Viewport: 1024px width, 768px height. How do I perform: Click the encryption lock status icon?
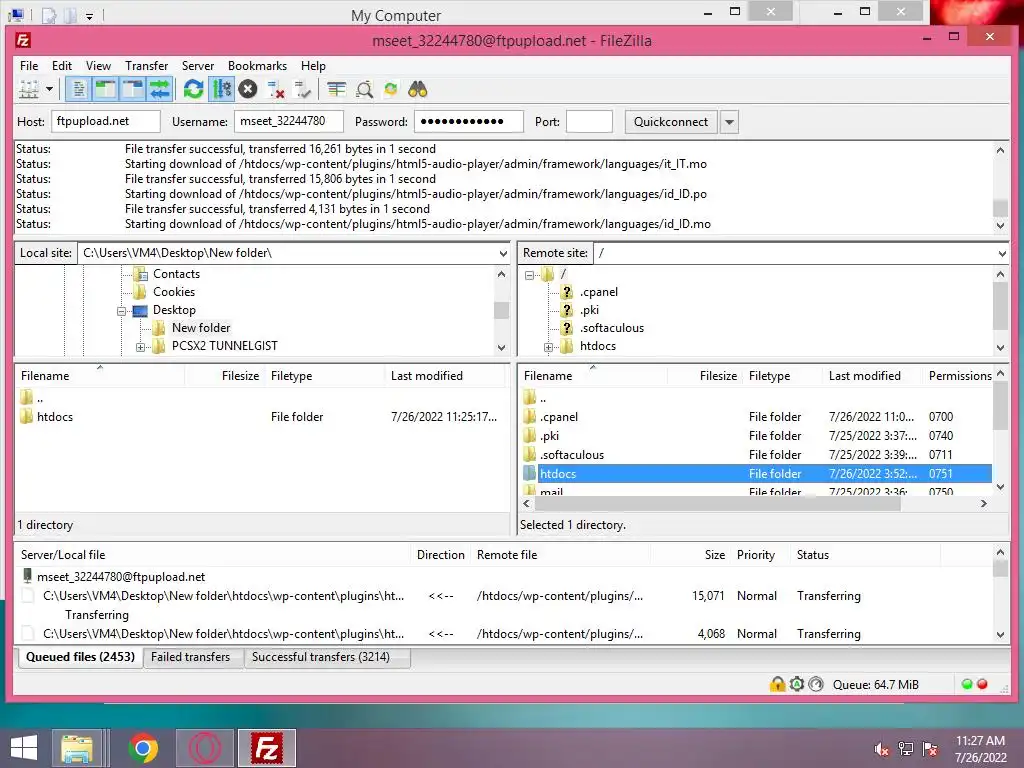pyautogui.click(x=777, y=684)
